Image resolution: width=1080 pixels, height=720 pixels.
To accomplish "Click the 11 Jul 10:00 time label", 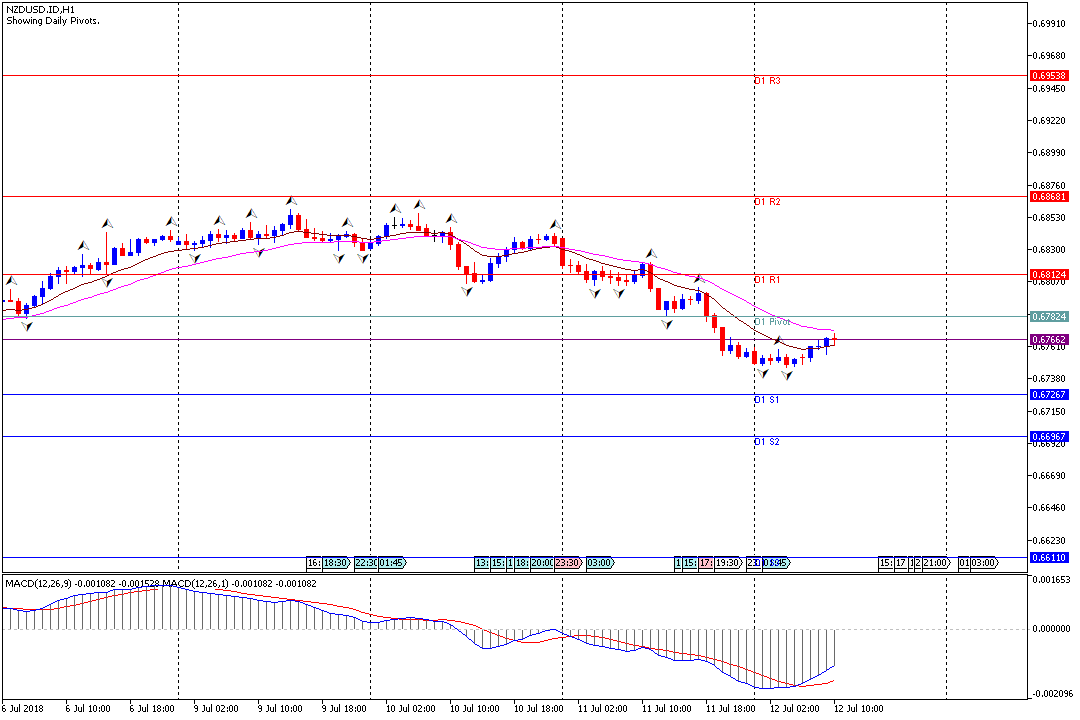I will pos(667,708).
